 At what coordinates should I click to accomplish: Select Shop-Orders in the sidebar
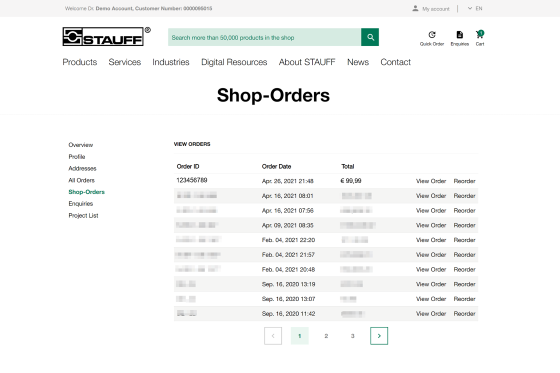[86, 192]
